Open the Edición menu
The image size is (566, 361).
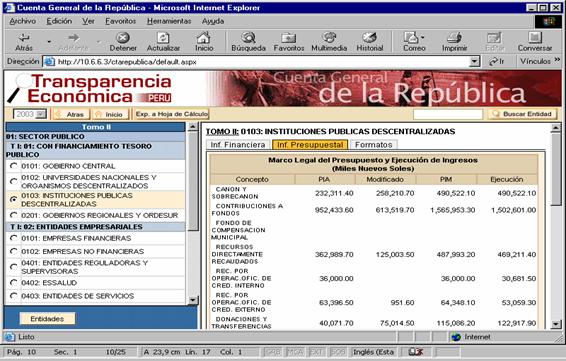tap(59, 21)
